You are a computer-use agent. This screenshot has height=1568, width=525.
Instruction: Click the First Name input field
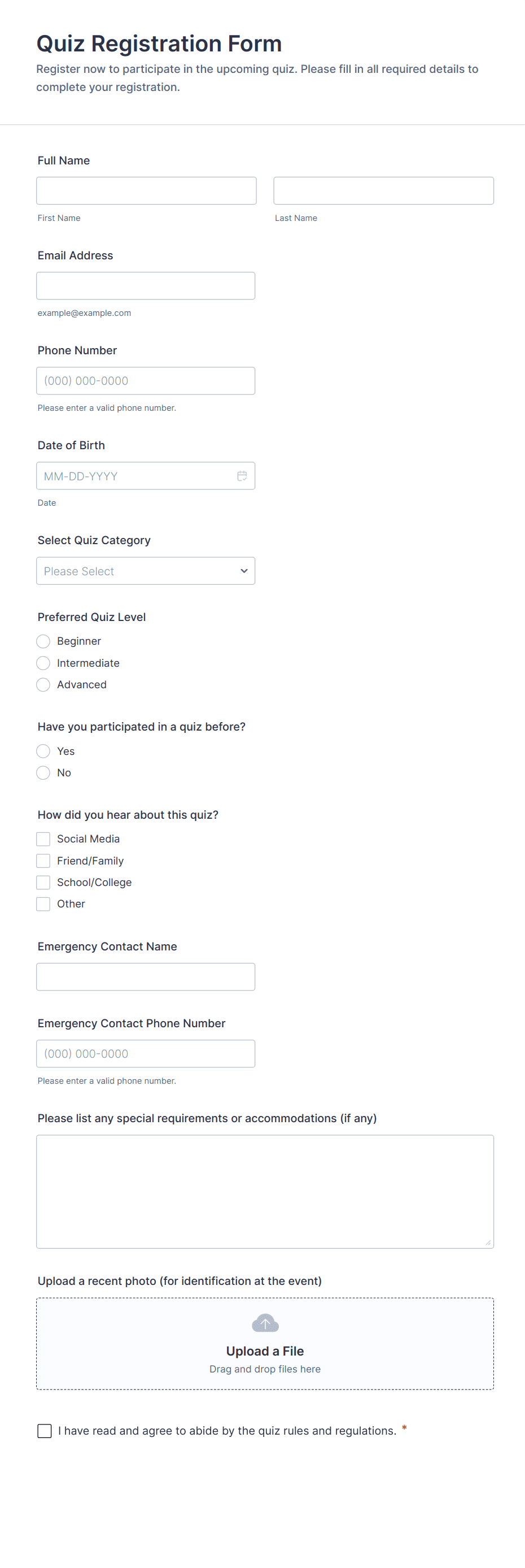point(146,191)
